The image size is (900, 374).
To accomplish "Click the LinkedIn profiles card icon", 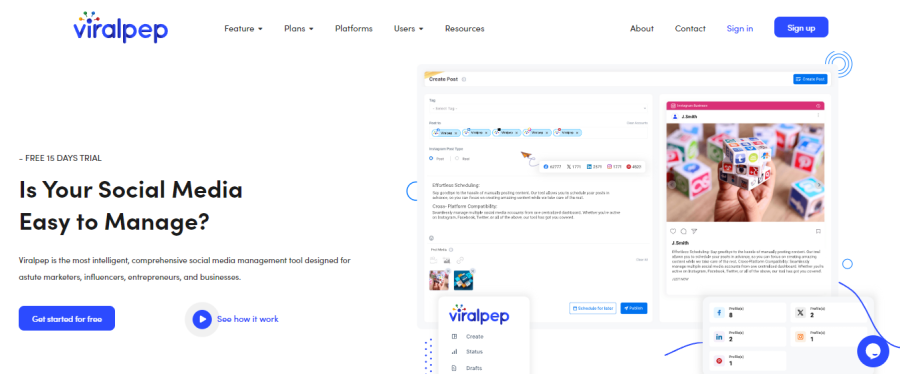I will (x=719, y=337).
